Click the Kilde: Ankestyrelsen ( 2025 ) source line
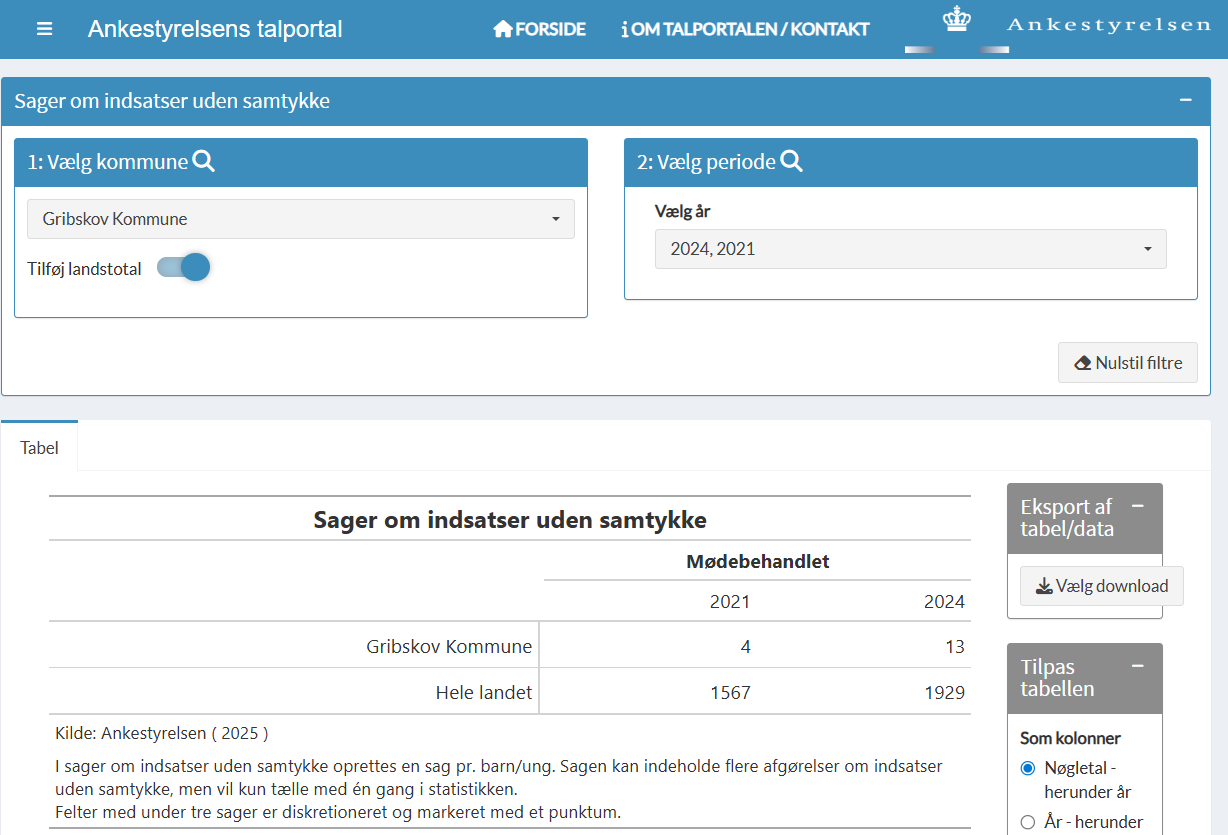 tap(162, 733)
